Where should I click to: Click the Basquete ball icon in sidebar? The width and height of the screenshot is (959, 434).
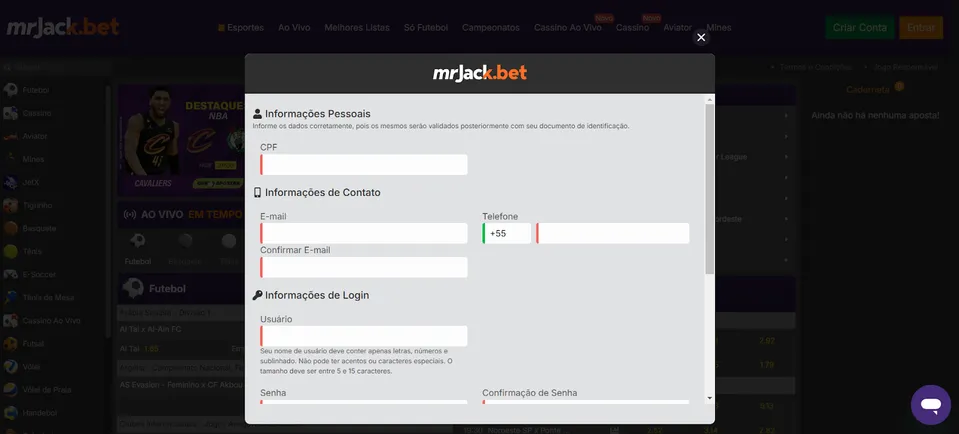[x=10, y=228]
